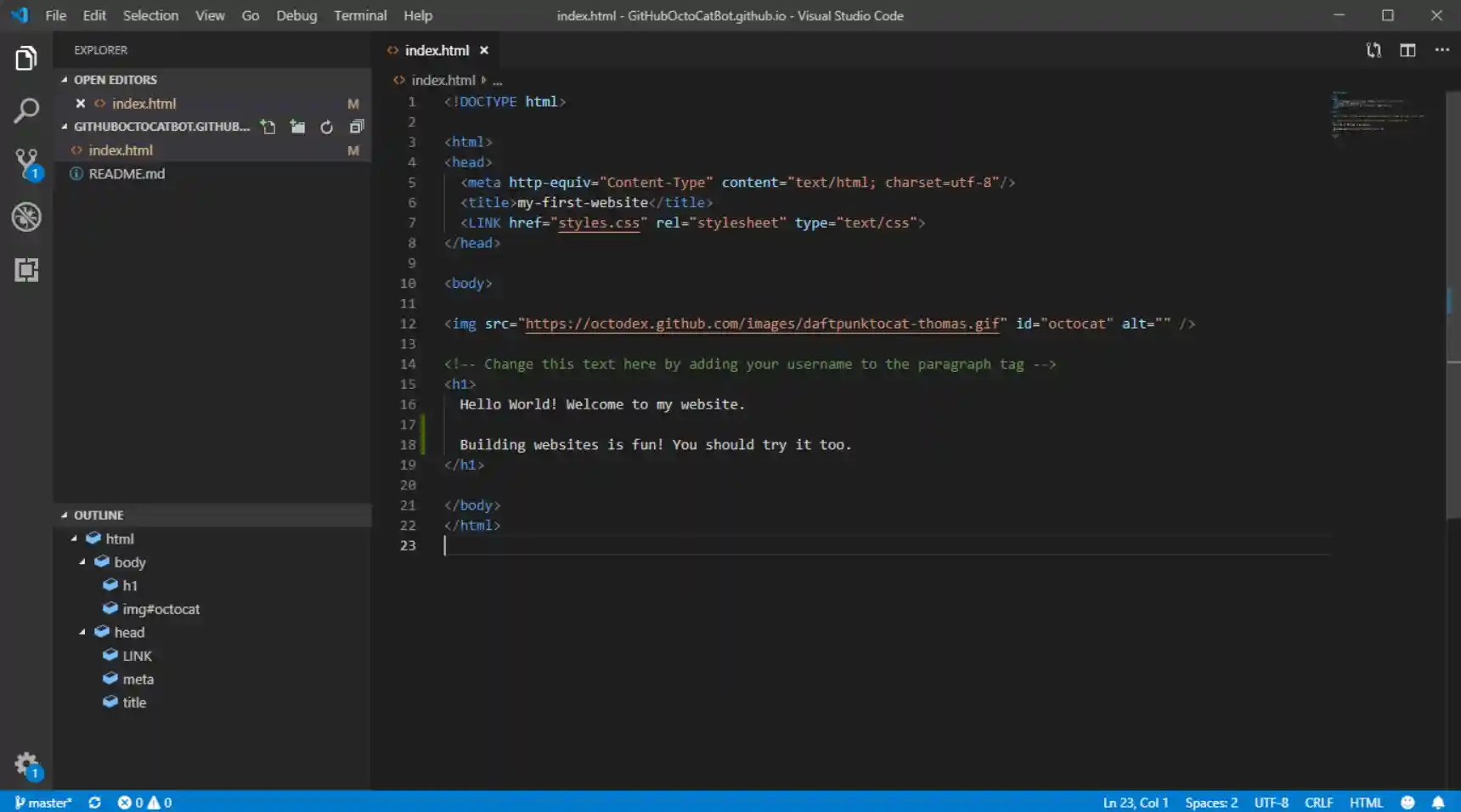
Task: Open the Search view in activity bar
Action: click(26, 110)
